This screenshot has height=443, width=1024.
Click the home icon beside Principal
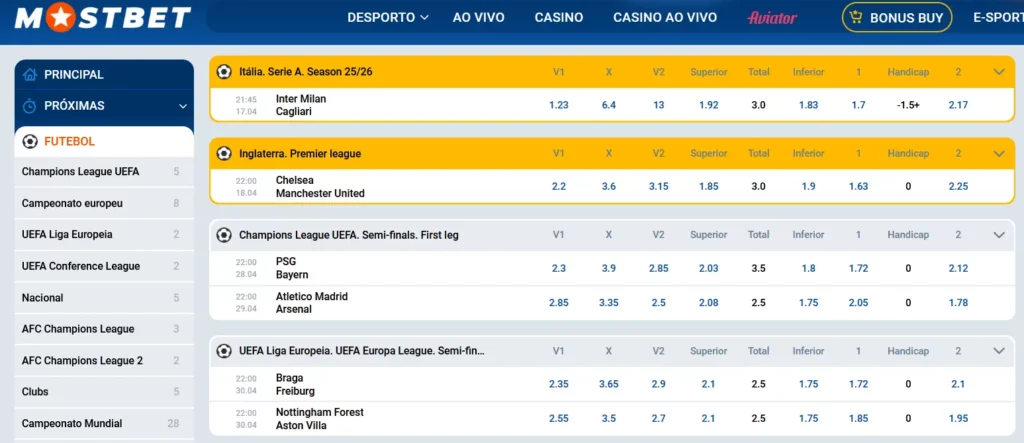click(x=29, y=74)
